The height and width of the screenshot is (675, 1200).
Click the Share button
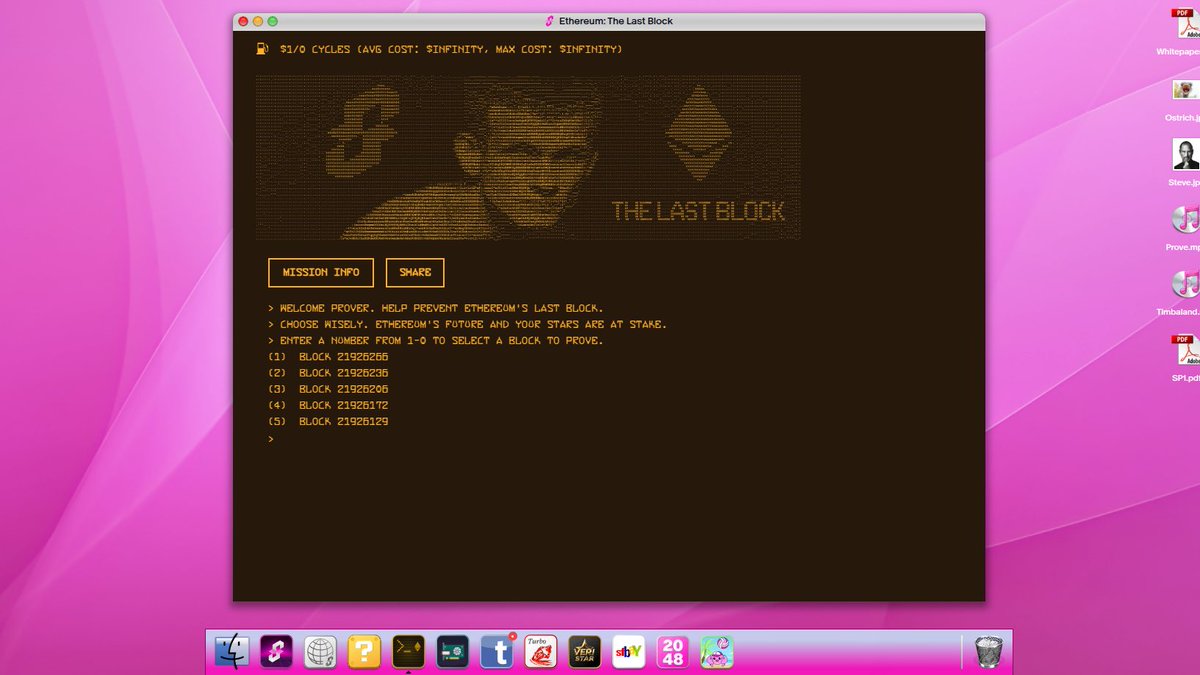coord(415,273)
